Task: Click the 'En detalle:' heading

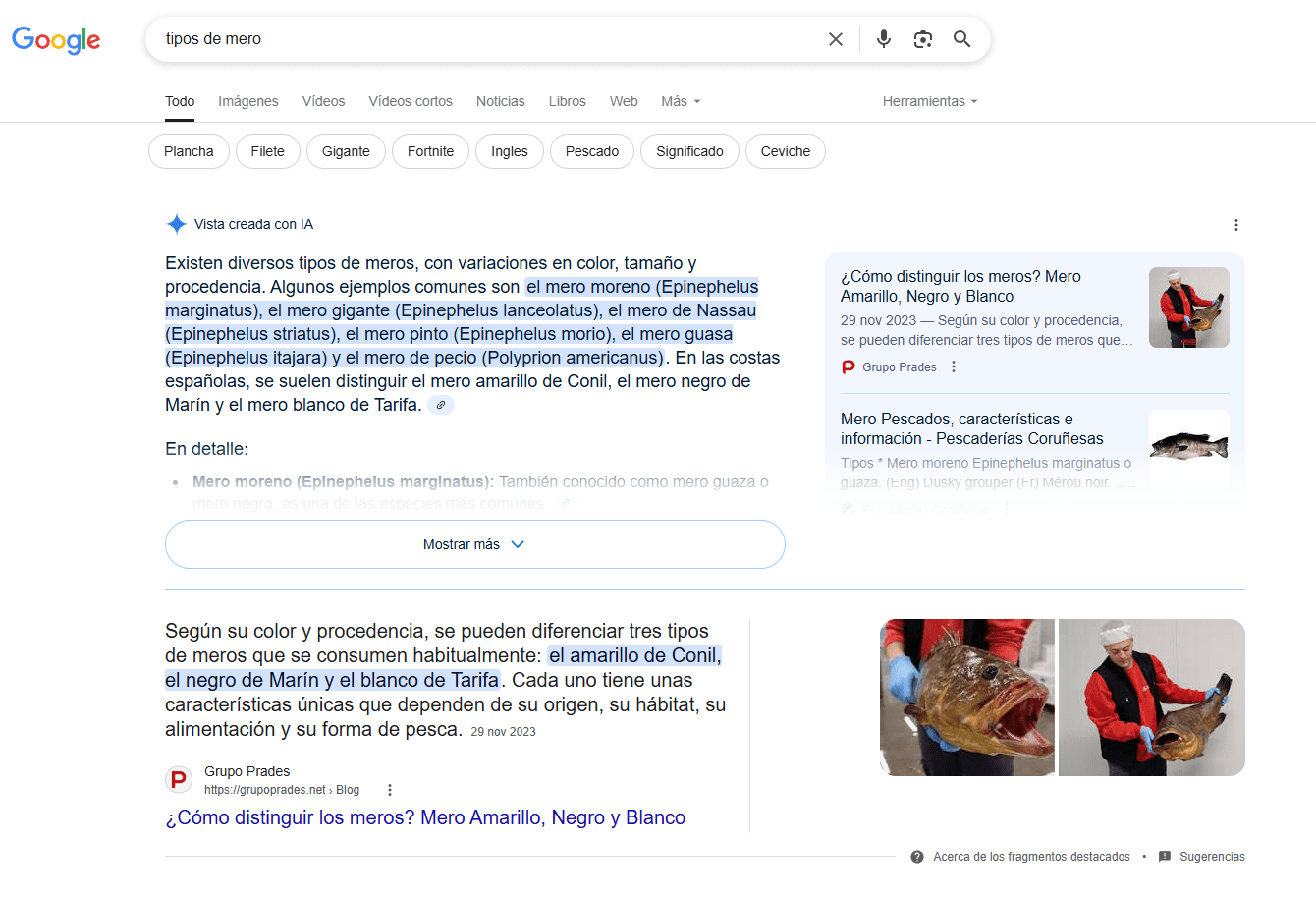Action: (206, 449)
